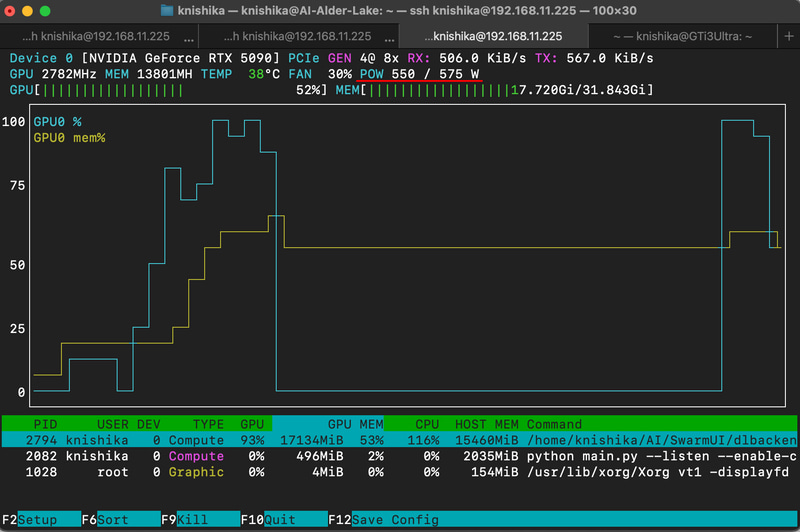800x532 pixels.
Task: Click the CPU column header
Action: (427, 424)
